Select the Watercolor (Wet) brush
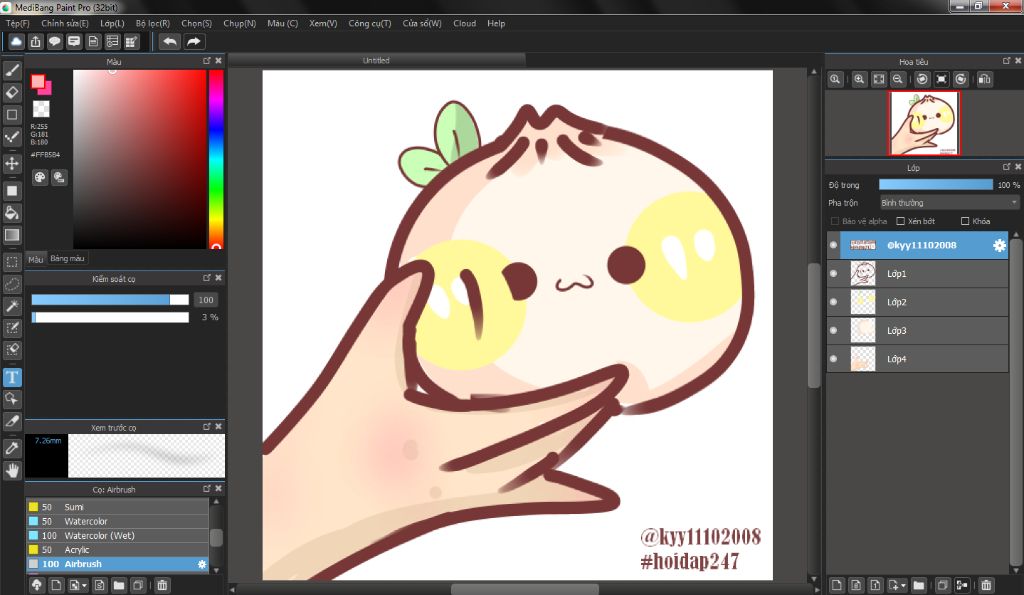 [118, 536]
